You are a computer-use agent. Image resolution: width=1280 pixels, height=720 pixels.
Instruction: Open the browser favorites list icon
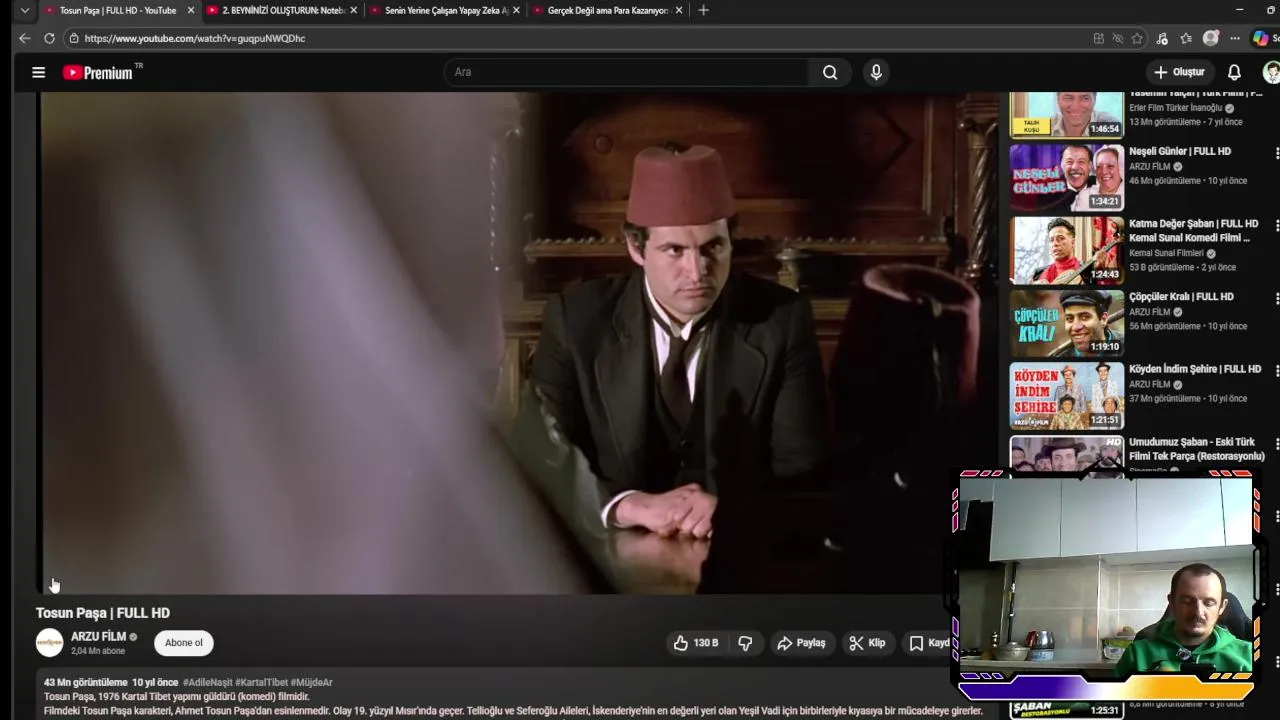(1186, 38)
